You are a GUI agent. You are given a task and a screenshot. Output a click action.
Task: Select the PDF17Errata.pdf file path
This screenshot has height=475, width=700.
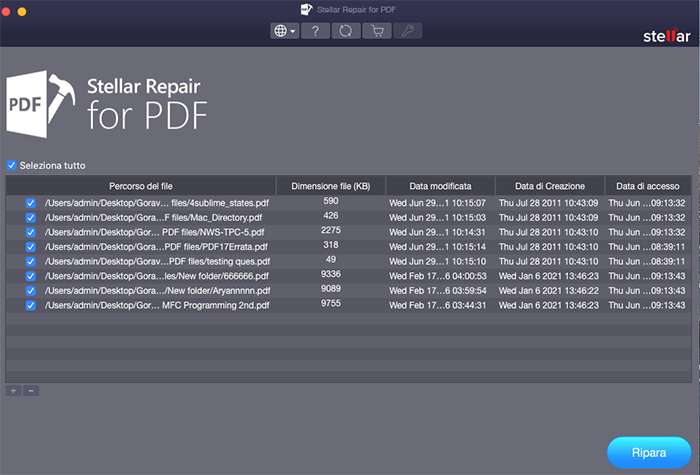point(156,247)
